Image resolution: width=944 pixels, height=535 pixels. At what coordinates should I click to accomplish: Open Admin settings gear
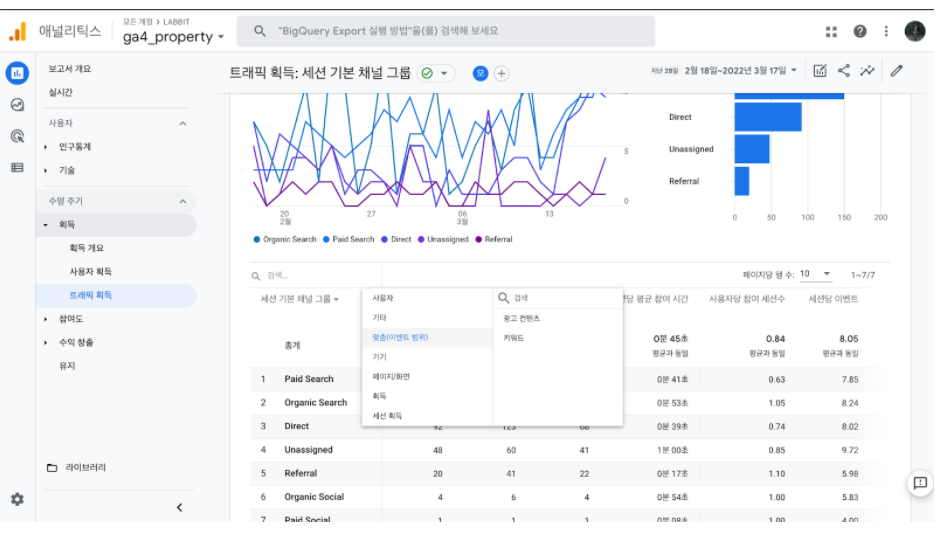coord(17,499)
